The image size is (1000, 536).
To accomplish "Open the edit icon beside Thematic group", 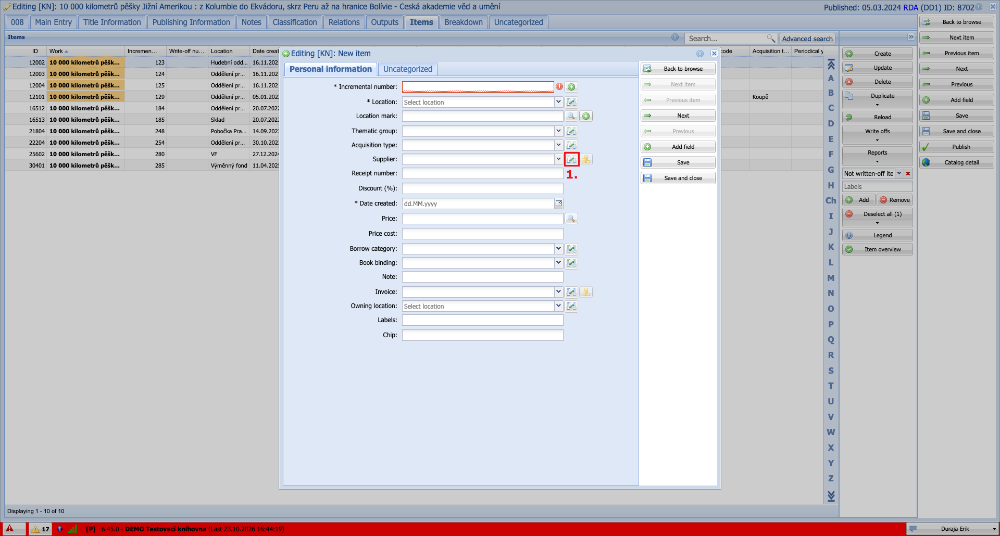I will click(x=571, y=131).
